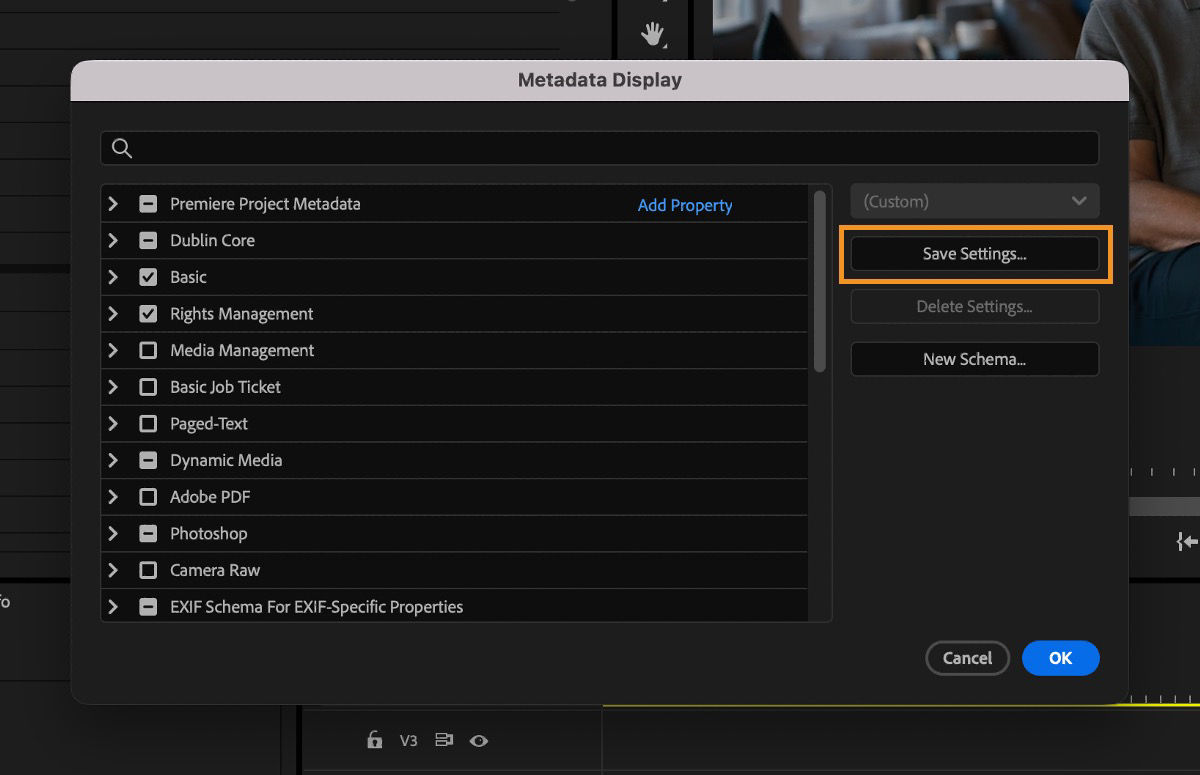Click the metadata search input field

point(598,147)
